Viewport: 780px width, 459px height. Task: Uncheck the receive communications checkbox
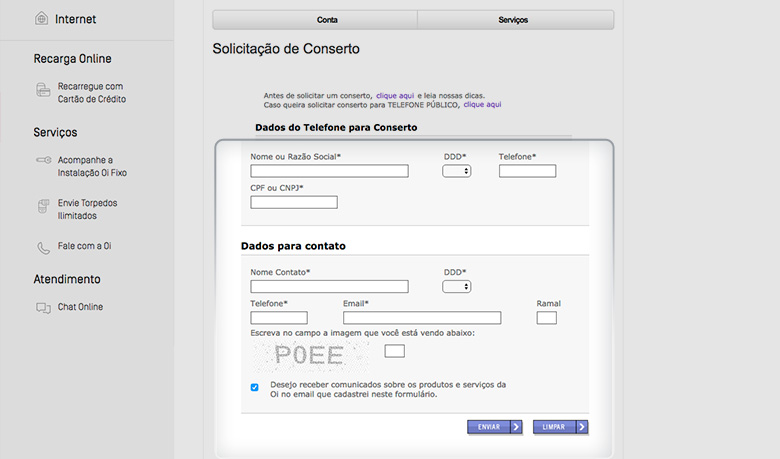point(255,387)
